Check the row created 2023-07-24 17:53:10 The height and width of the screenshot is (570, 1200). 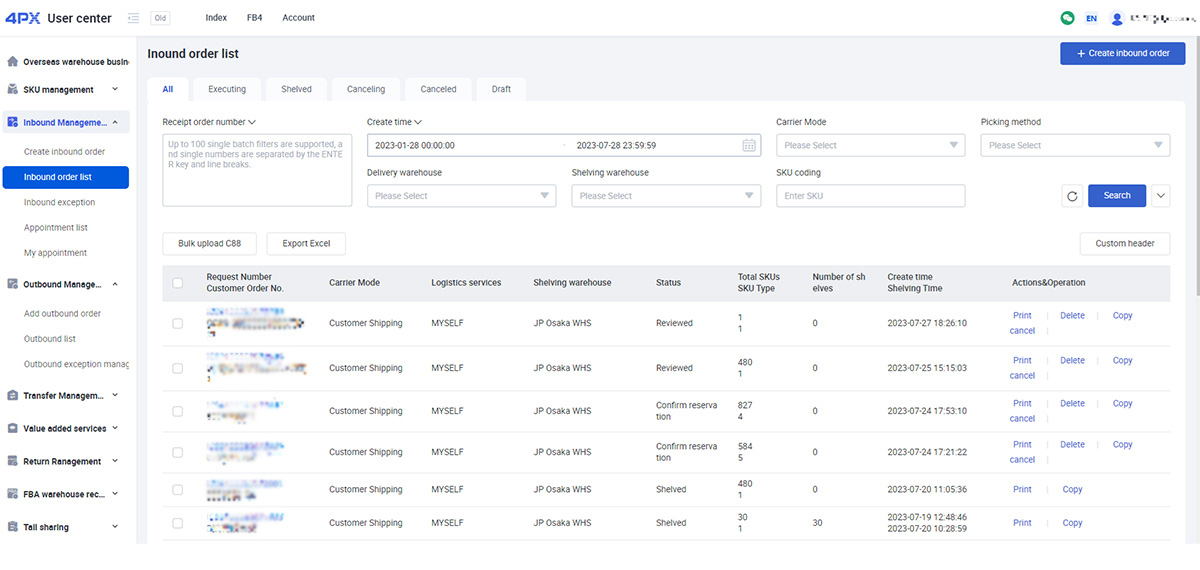tap(178, 411)
